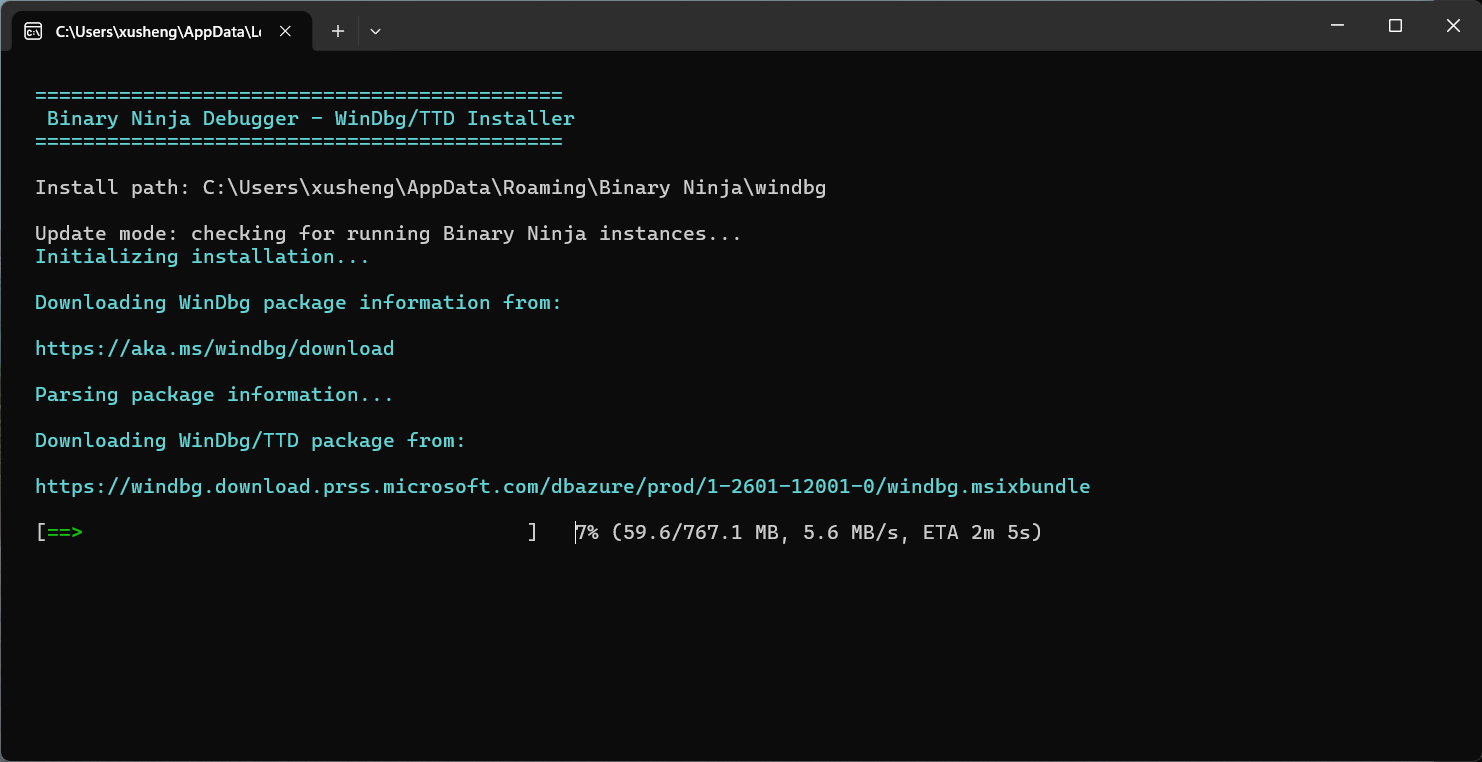Click the "Downloading WinDbg/TTD package from:" line

[250, 440]
